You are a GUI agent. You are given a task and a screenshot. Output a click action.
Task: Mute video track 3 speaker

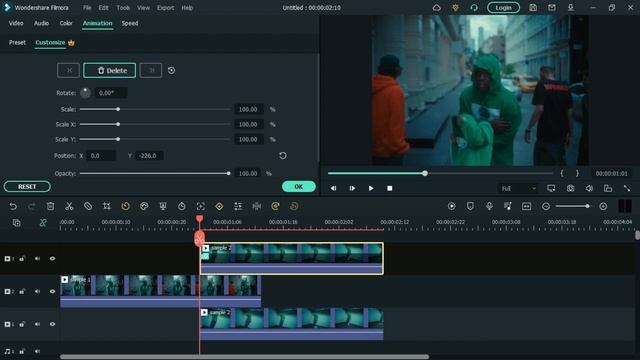(x=37, y=258)
